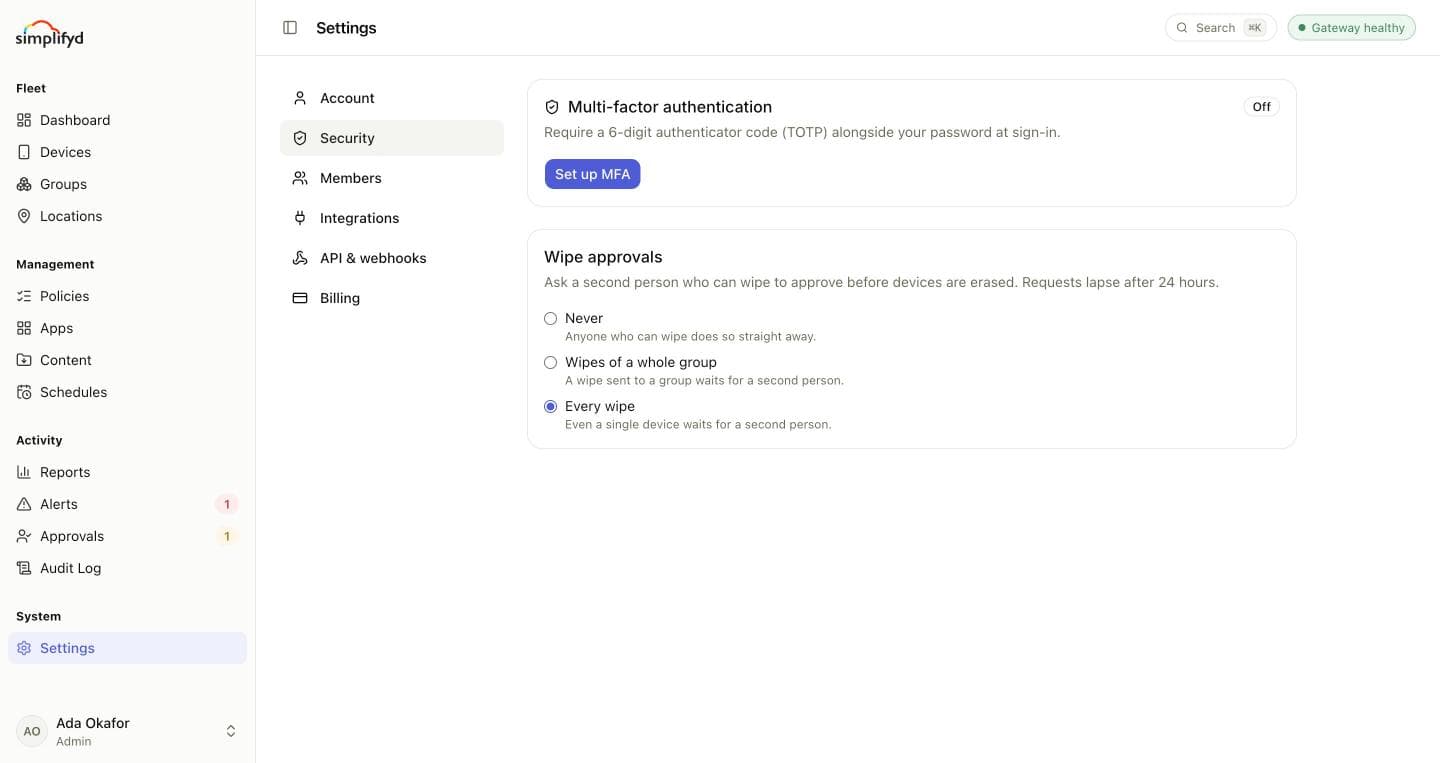1440x763 pixels.
Task: Click the Fleet section heading
Action: tap(31, 88)
